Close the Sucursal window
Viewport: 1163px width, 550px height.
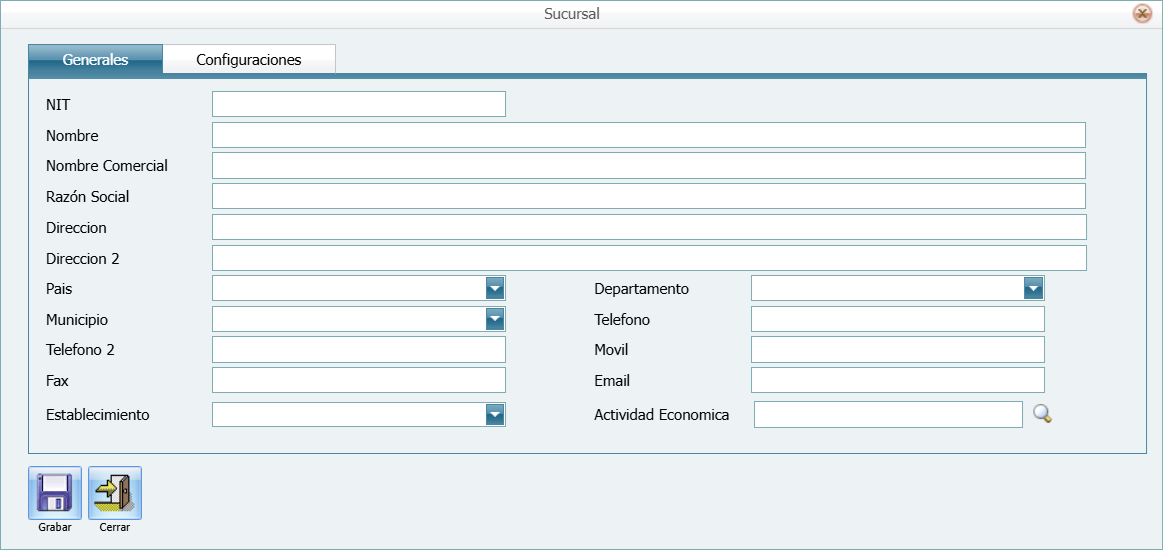click(x=1141, y=14)
